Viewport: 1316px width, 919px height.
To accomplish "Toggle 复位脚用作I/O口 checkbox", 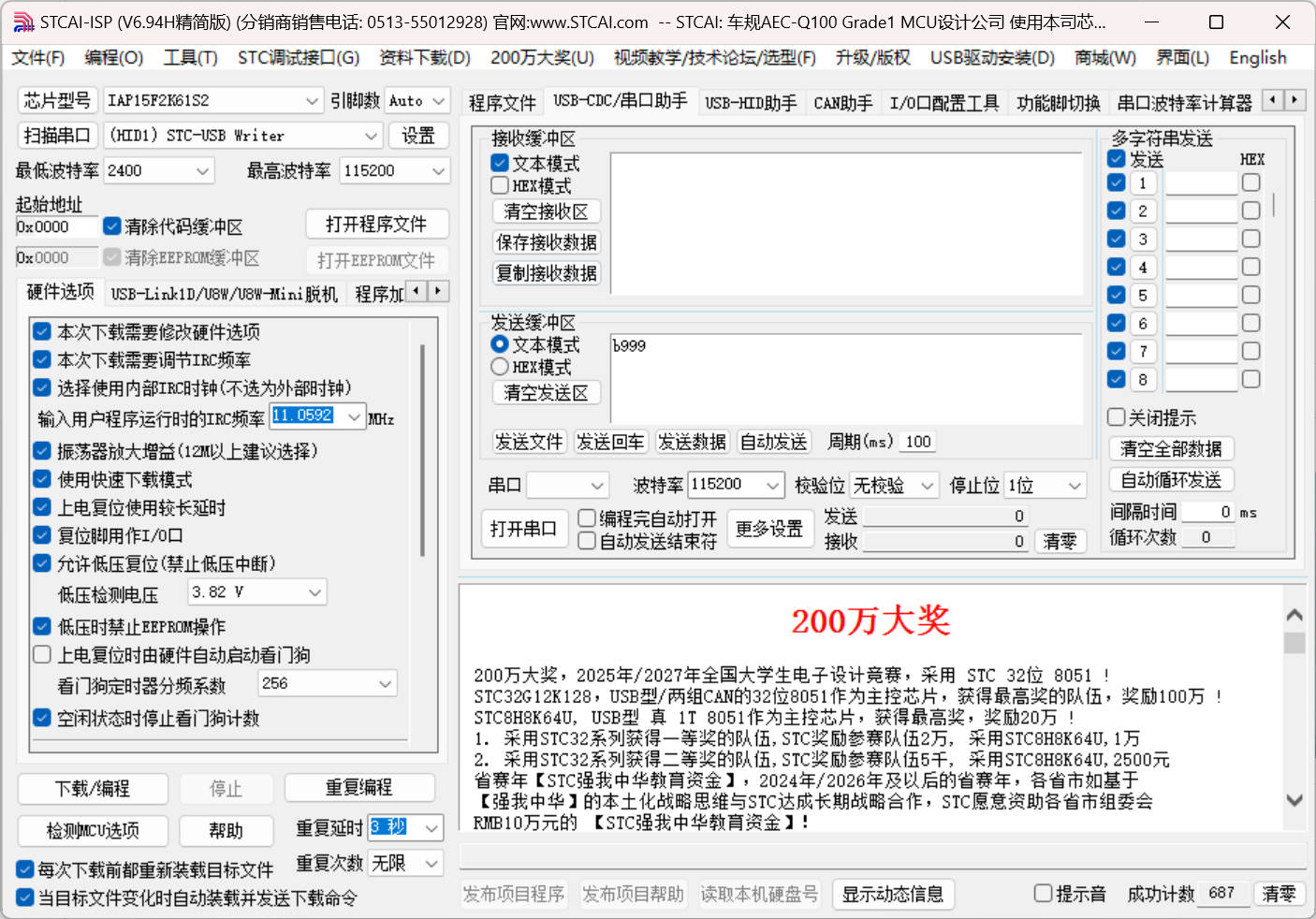I will pyautogui.click(x=42, y=535).
